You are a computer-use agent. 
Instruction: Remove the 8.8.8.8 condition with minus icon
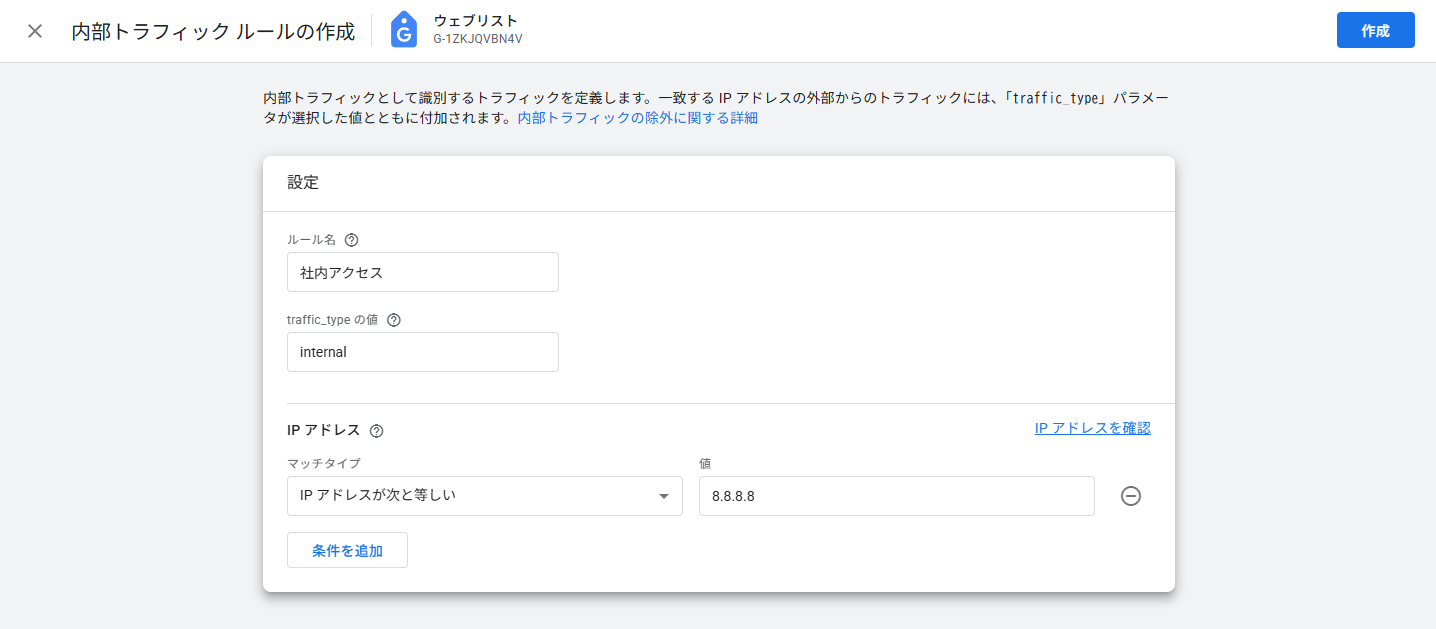[1130, 496]
